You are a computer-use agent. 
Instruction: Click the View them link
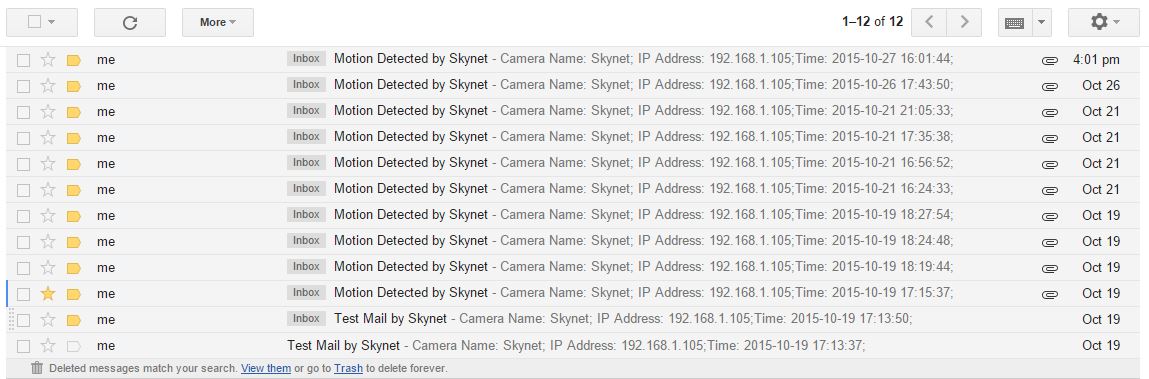(x=266, y=368)
